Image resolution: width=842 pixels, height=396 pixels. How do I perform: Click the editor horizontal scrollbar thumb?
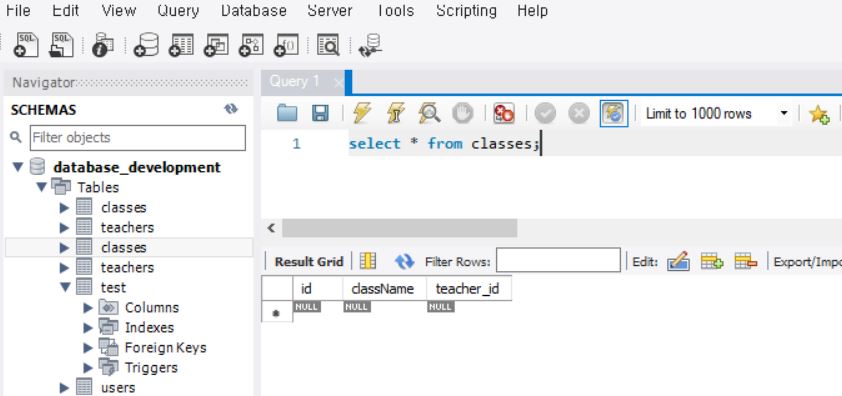click(400, 228)
